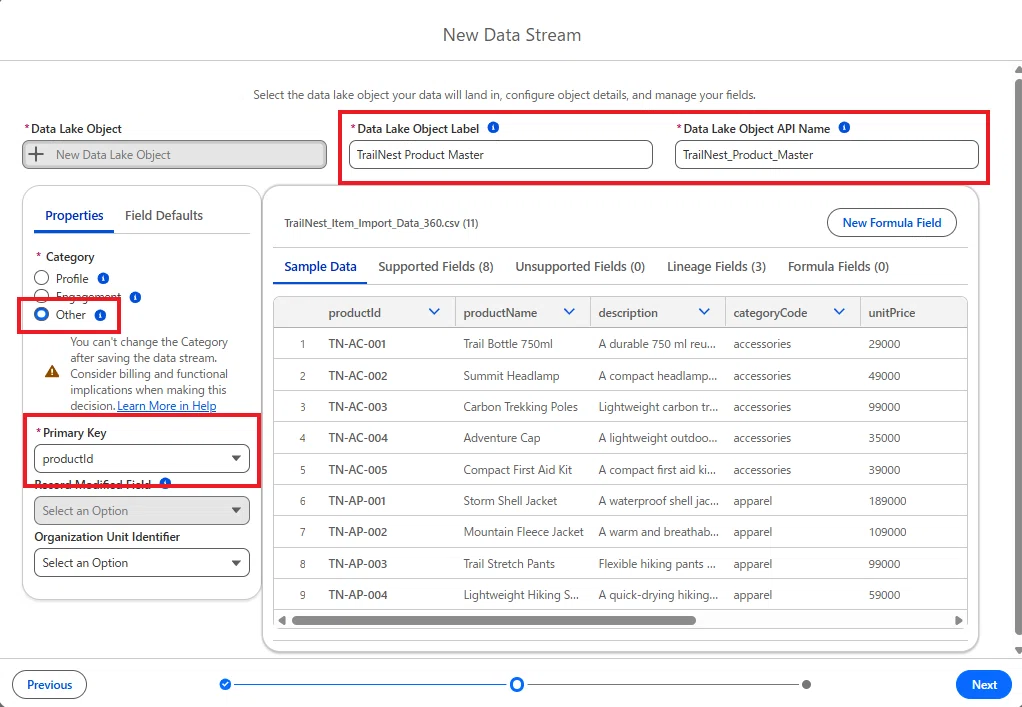Open the Organization Unit Identifier dropdown
Screen dimensions: 1022x707
[x=141, y=563]
